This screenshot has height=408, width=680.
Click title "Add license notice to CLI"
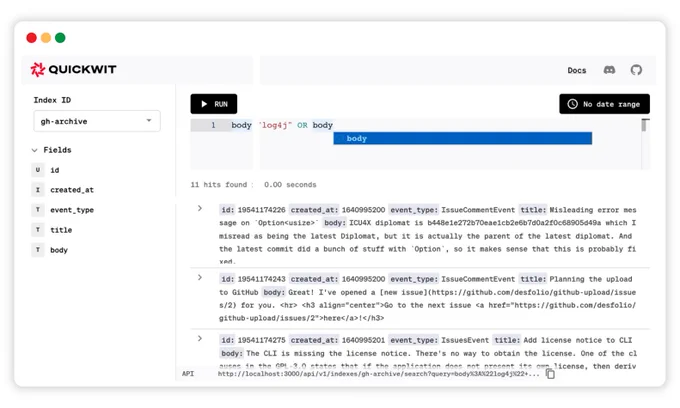point(578,340)
